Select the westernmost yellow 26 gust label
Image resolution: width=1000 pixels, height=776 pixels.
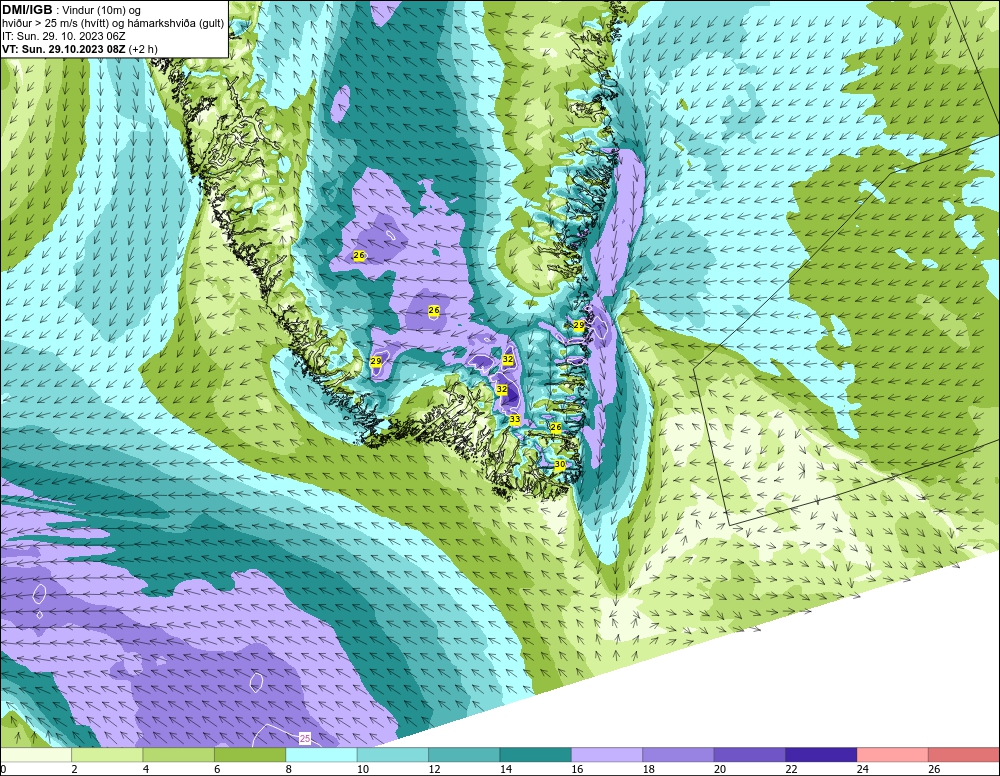[359, 255]
